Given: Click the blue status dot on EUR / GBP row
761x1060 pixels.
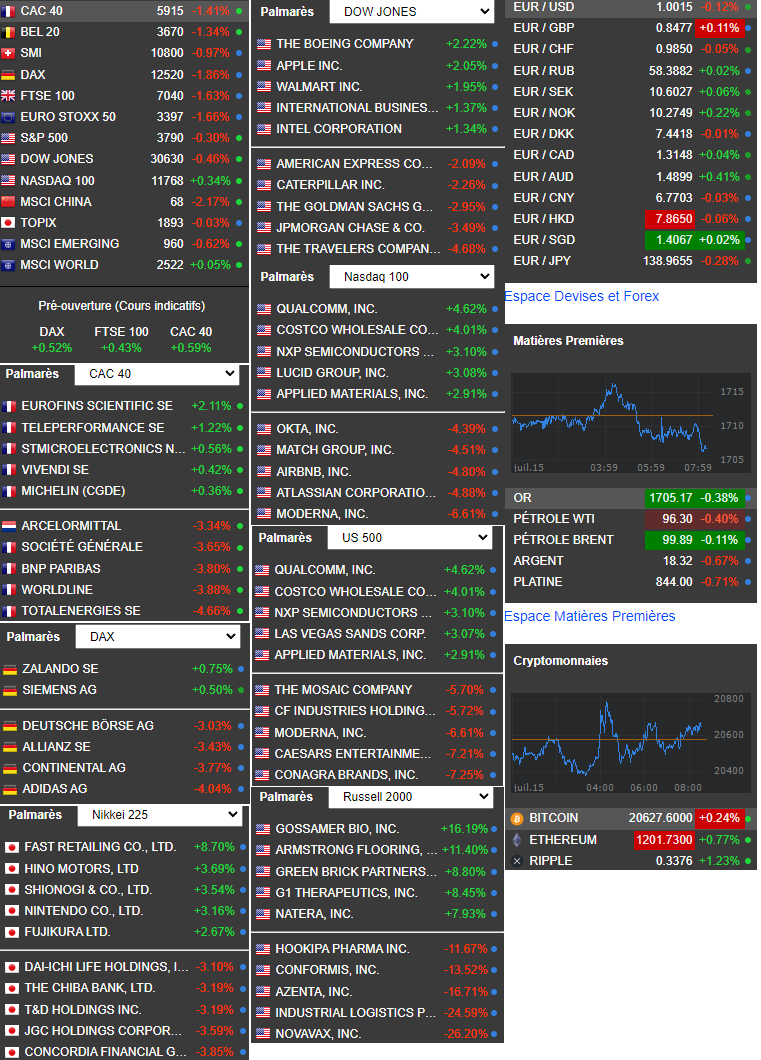Looking at the screenshot, I should click(748, 28).
